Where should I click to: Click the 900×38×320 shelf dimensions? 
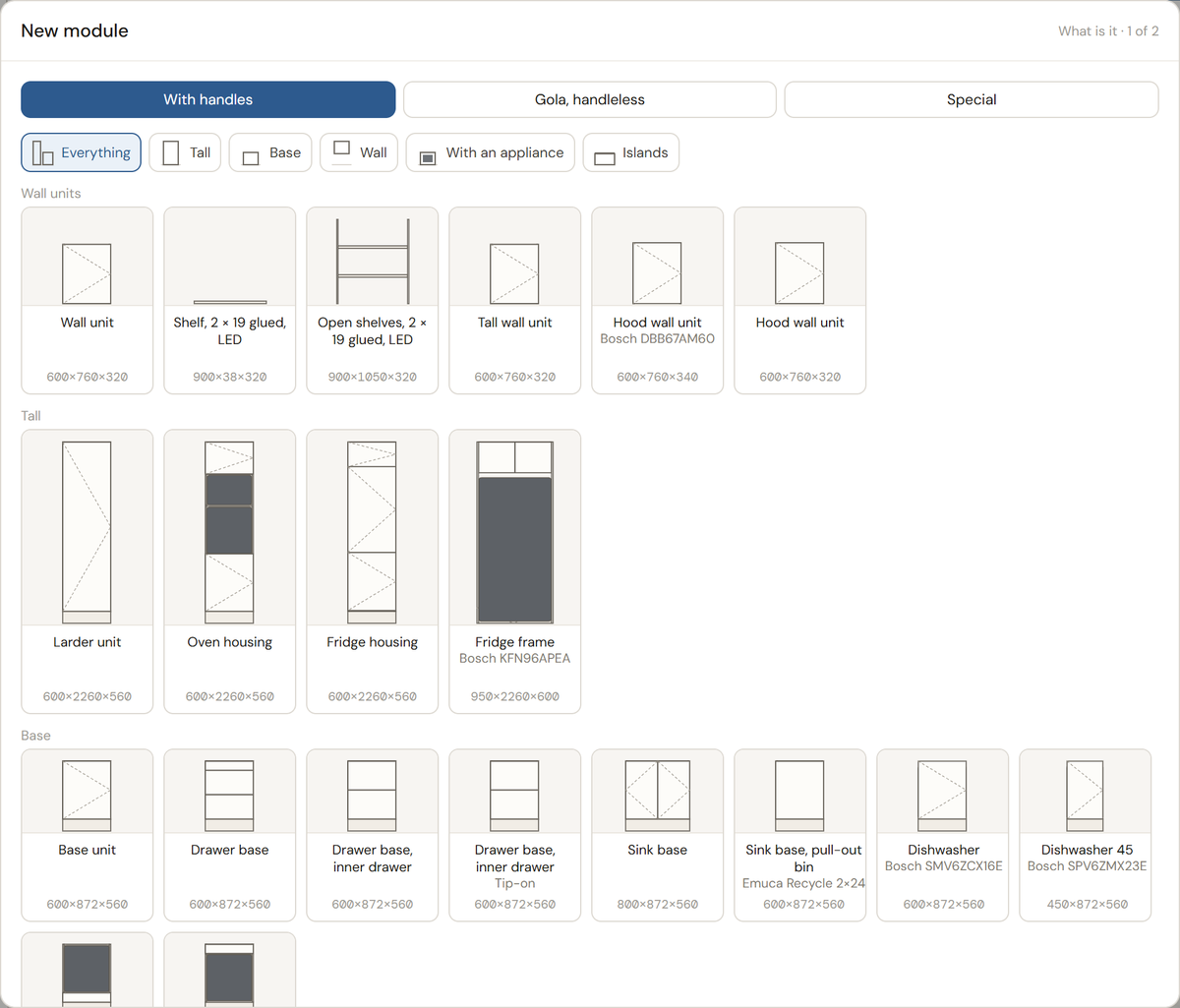(x=230, y=377)
